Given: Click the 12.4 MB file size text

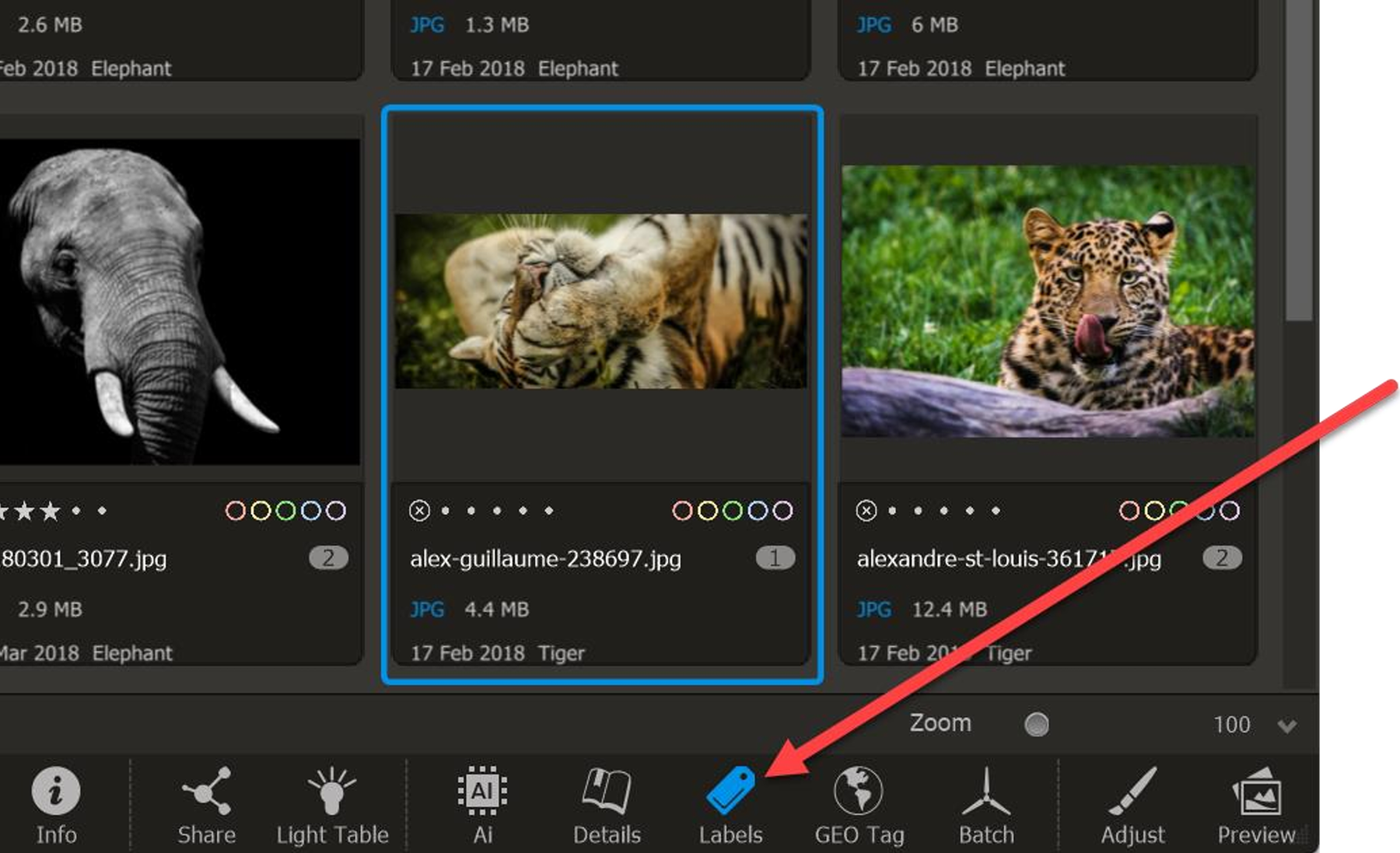Looking at the screenshot, I should tap(949, 609).
